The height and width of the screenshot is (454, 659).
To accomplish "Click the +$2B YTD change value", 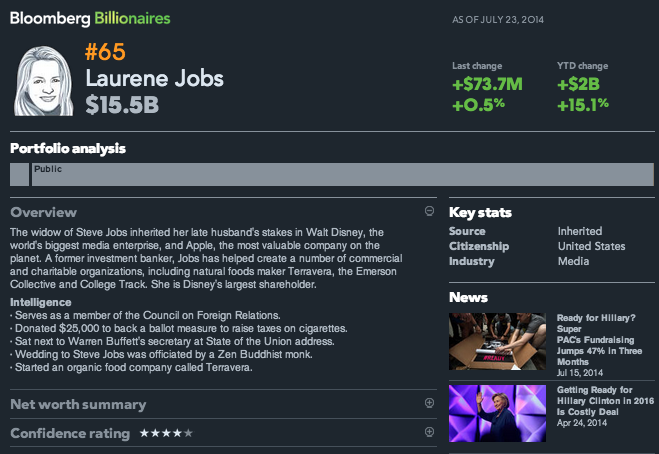I will [578, 84].
